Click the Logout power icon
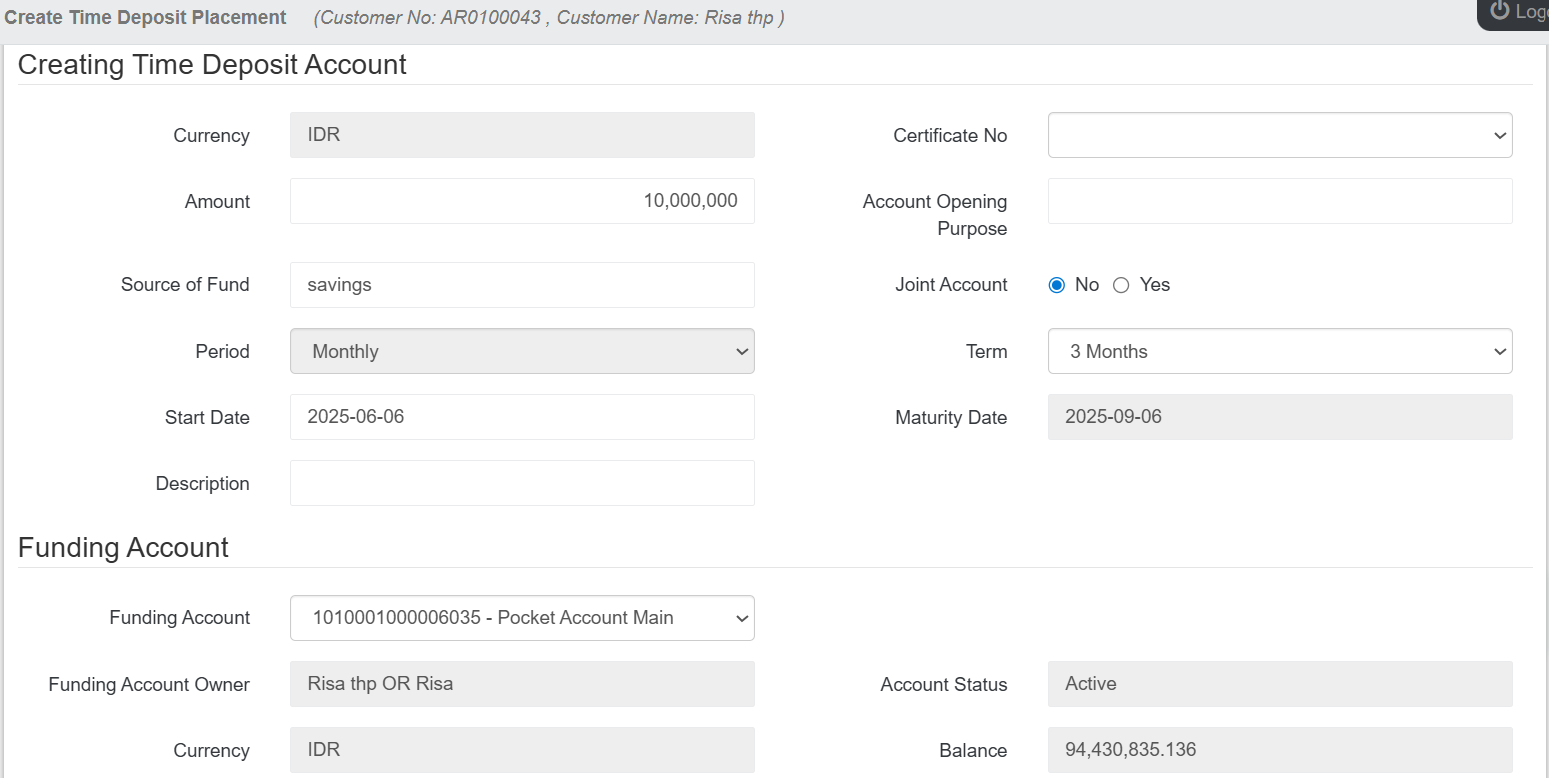The image size is (1549, 778). (x=1499, y=11)
